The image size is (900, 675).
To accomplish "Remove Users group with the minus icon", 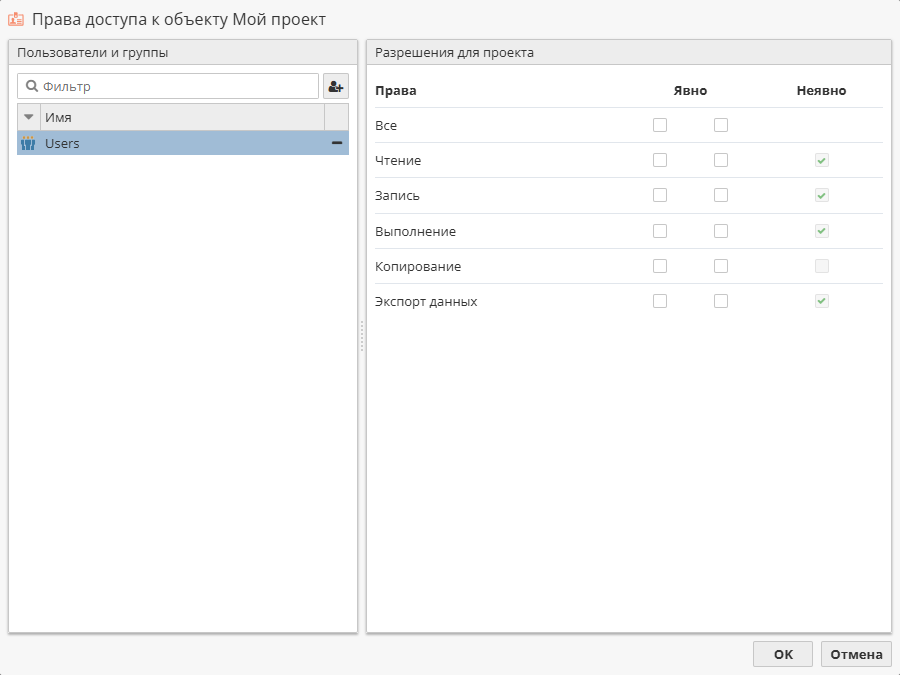I will pos(337,143).
